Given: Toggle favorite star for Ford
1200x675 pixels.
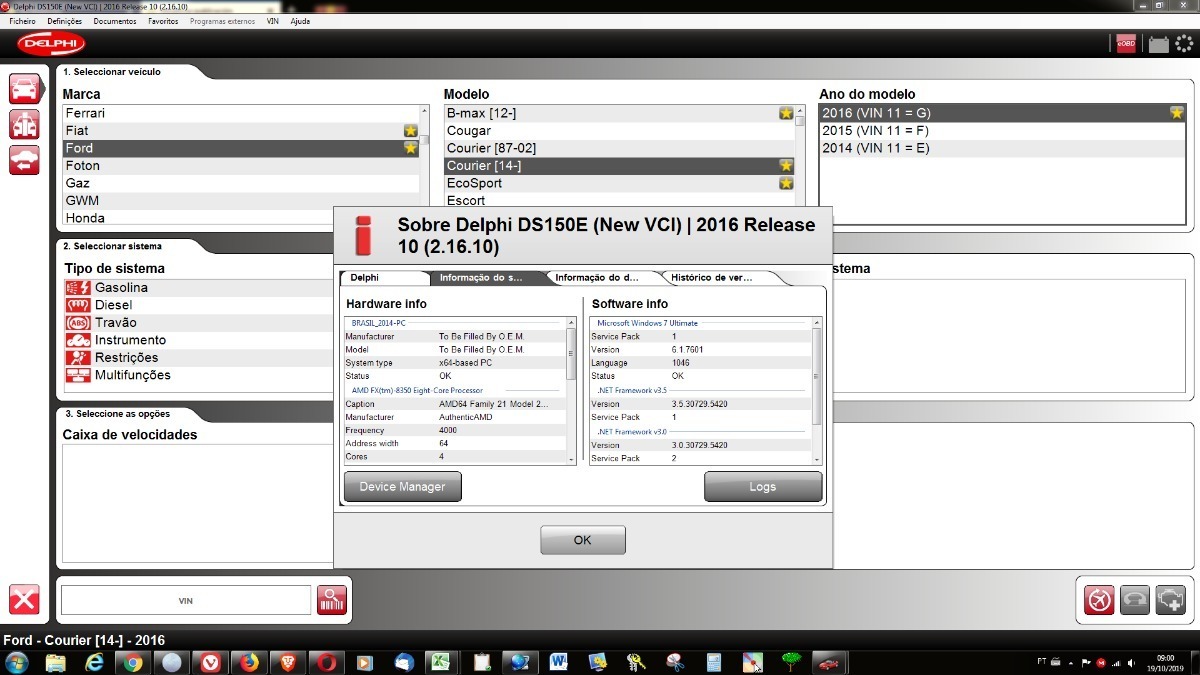Looking at the screenshot, I should 410,148.
